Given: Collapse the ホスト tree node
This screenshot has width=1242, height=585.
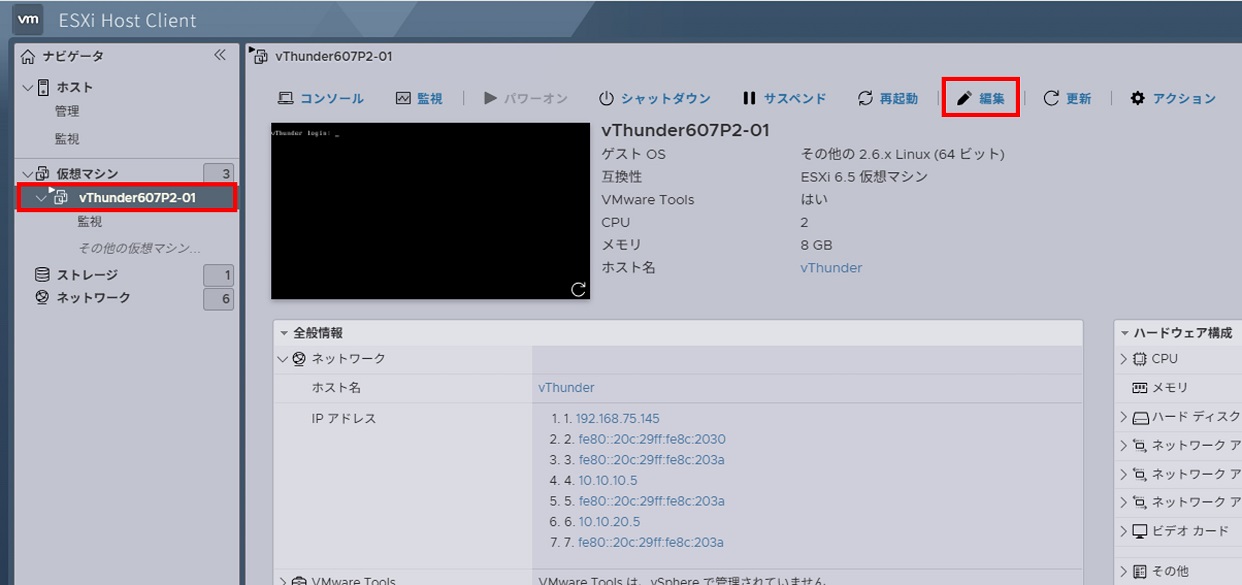Looking at the screenshot, I should tap(27, 87).
